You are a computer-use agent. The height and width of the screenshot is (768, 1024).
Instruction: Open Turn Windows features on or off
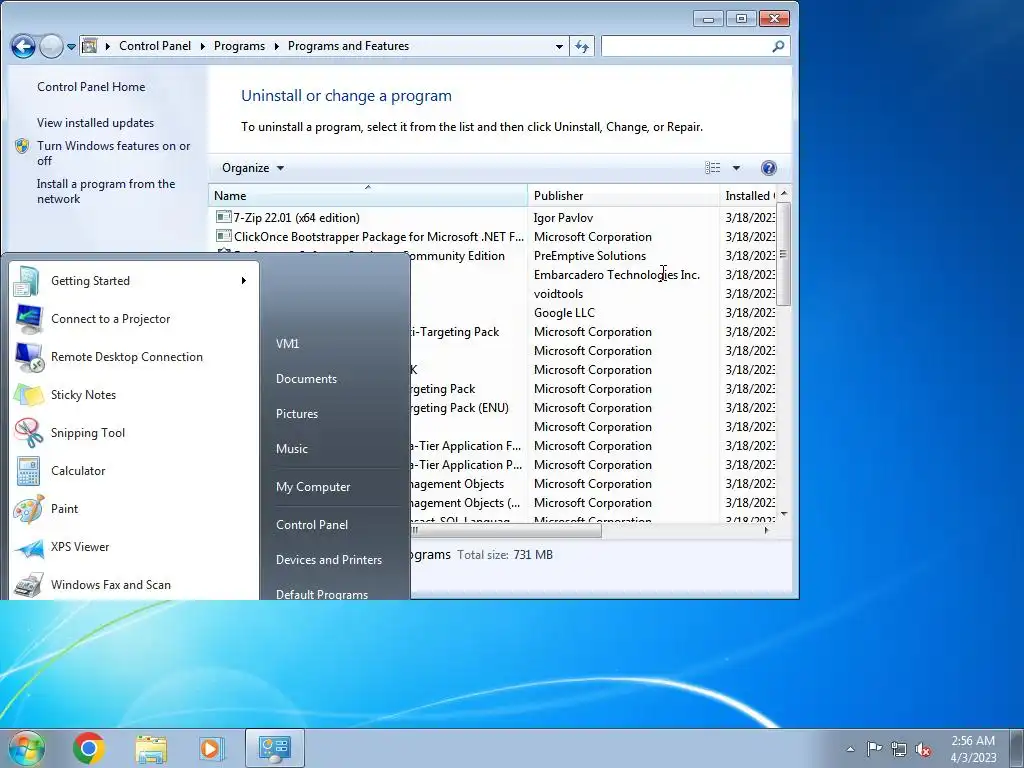(114, 153)
